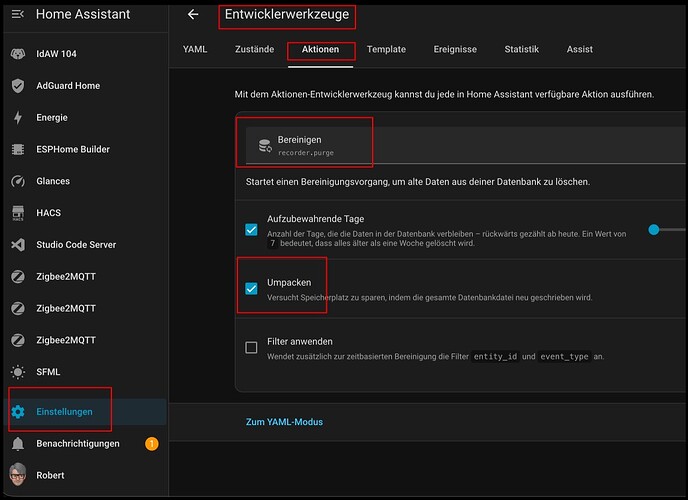Click the Zum YAML-Modus link
The width and height of the screenshot is (688, 500).
284,422
